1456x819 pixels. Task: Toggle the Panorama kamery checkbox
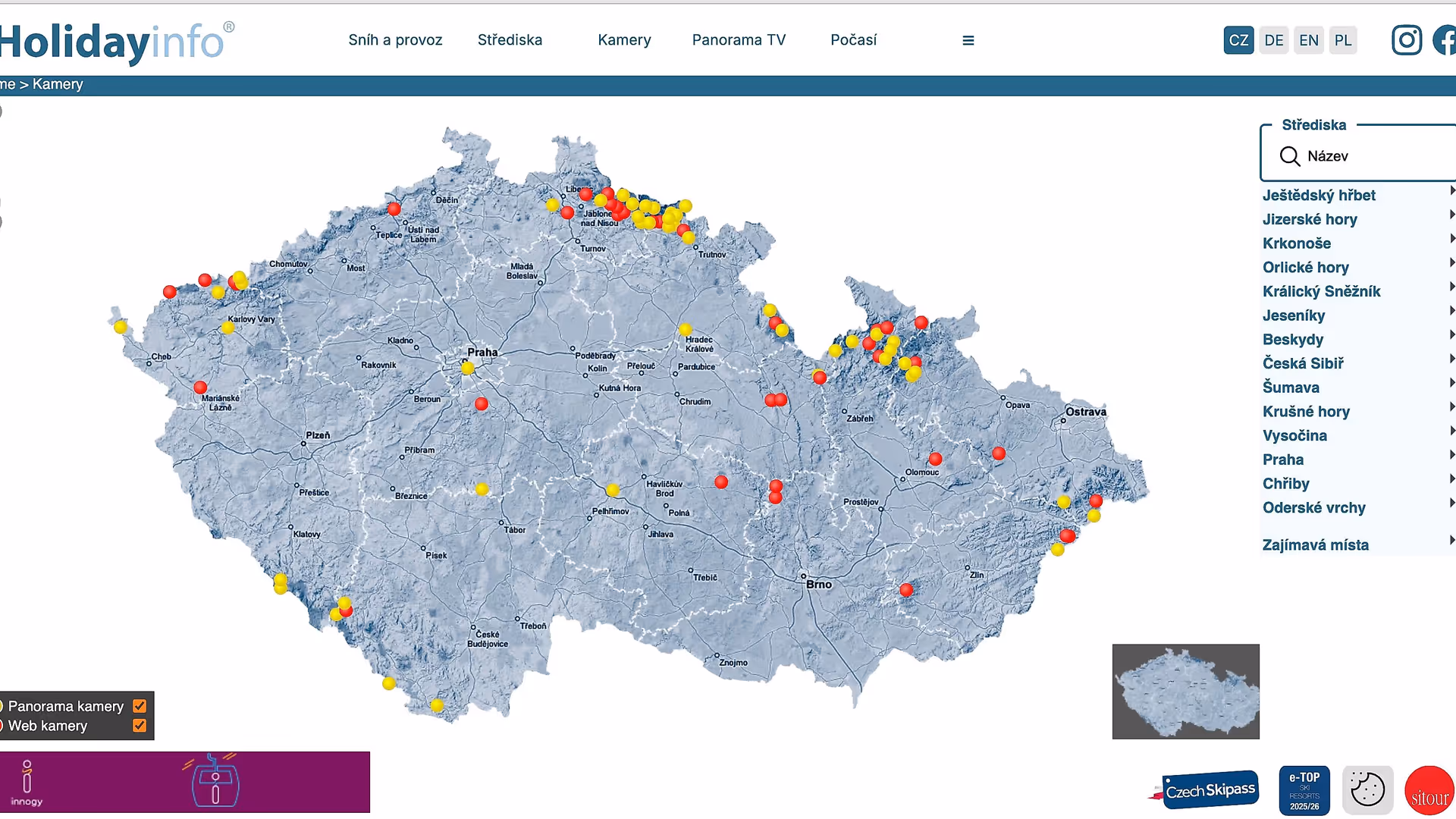pos(140,706)
